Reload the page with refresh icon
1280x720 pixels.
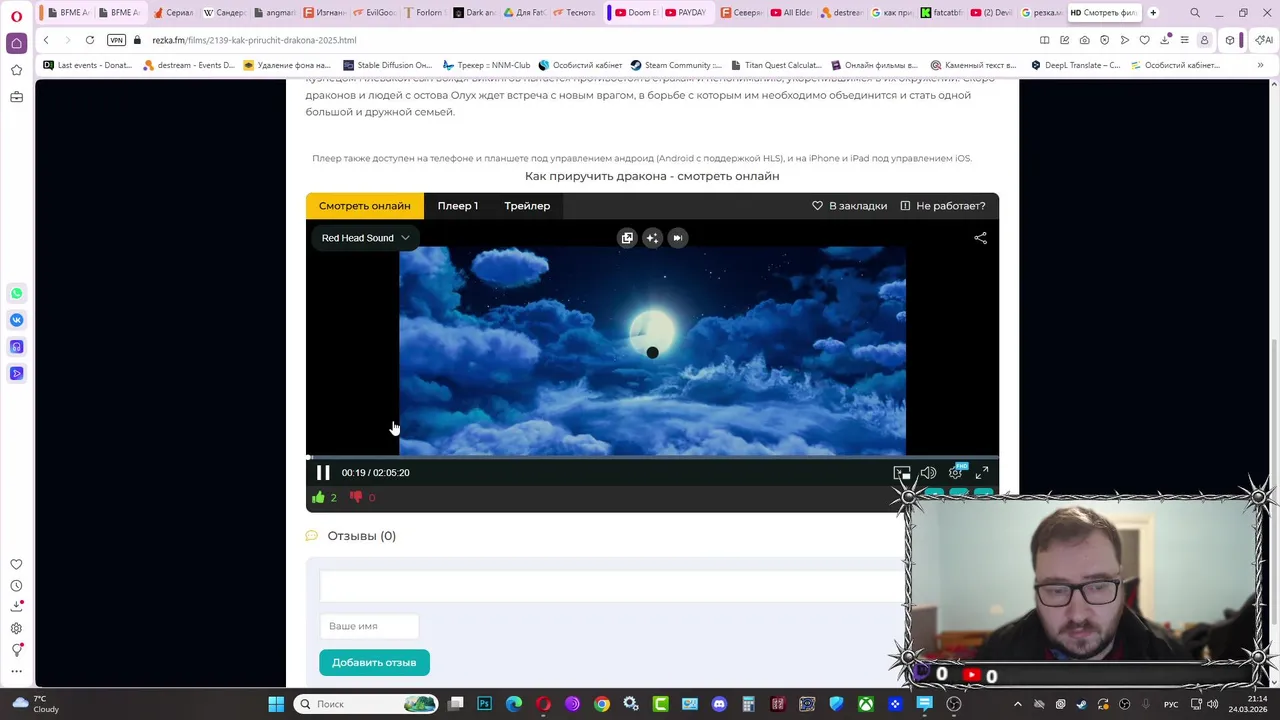[x=90, y=40]
